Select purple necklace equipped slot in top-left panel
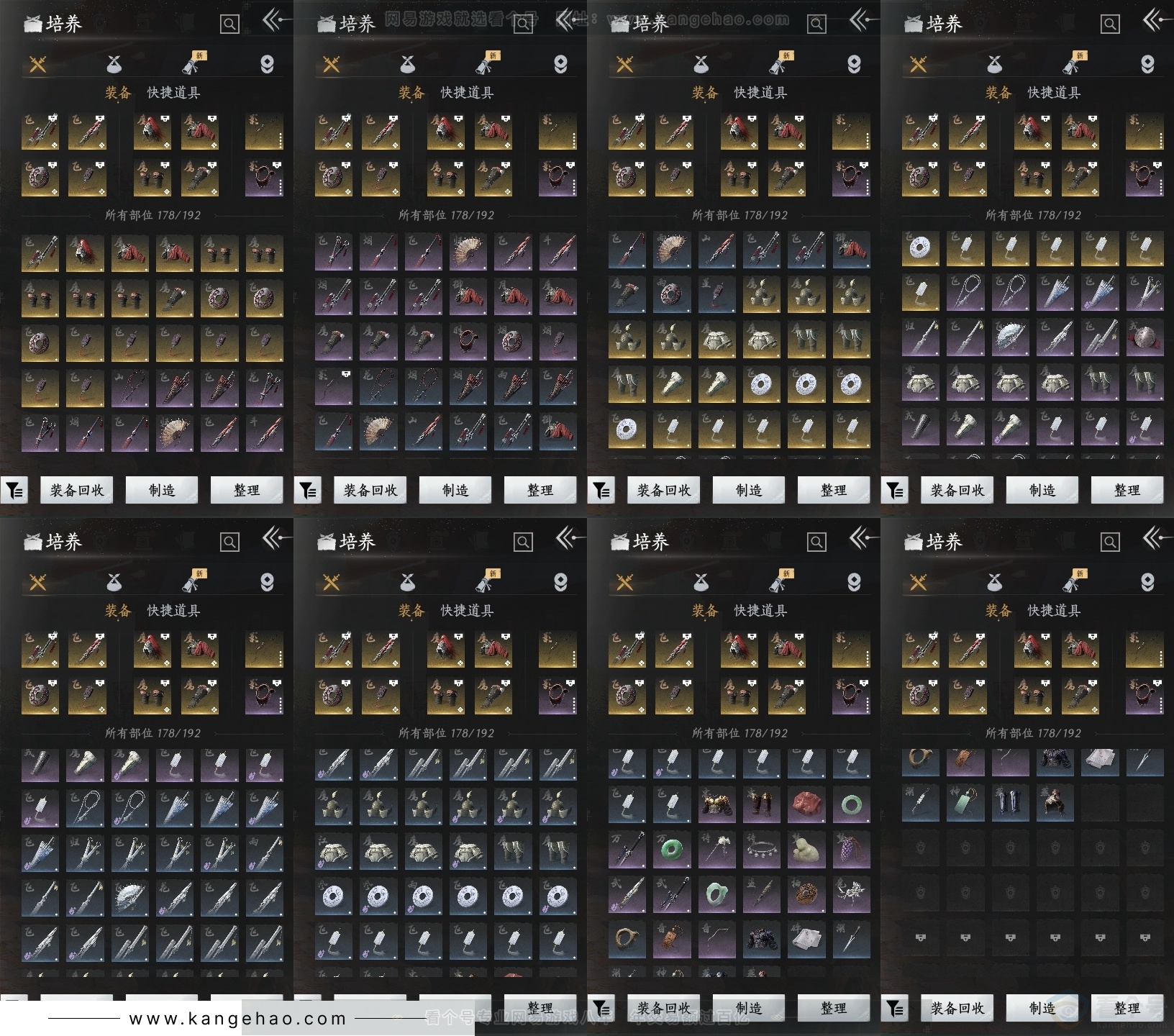This screenshot has width=1174, height=1036. pyautogui.click(x=264, y=177)
